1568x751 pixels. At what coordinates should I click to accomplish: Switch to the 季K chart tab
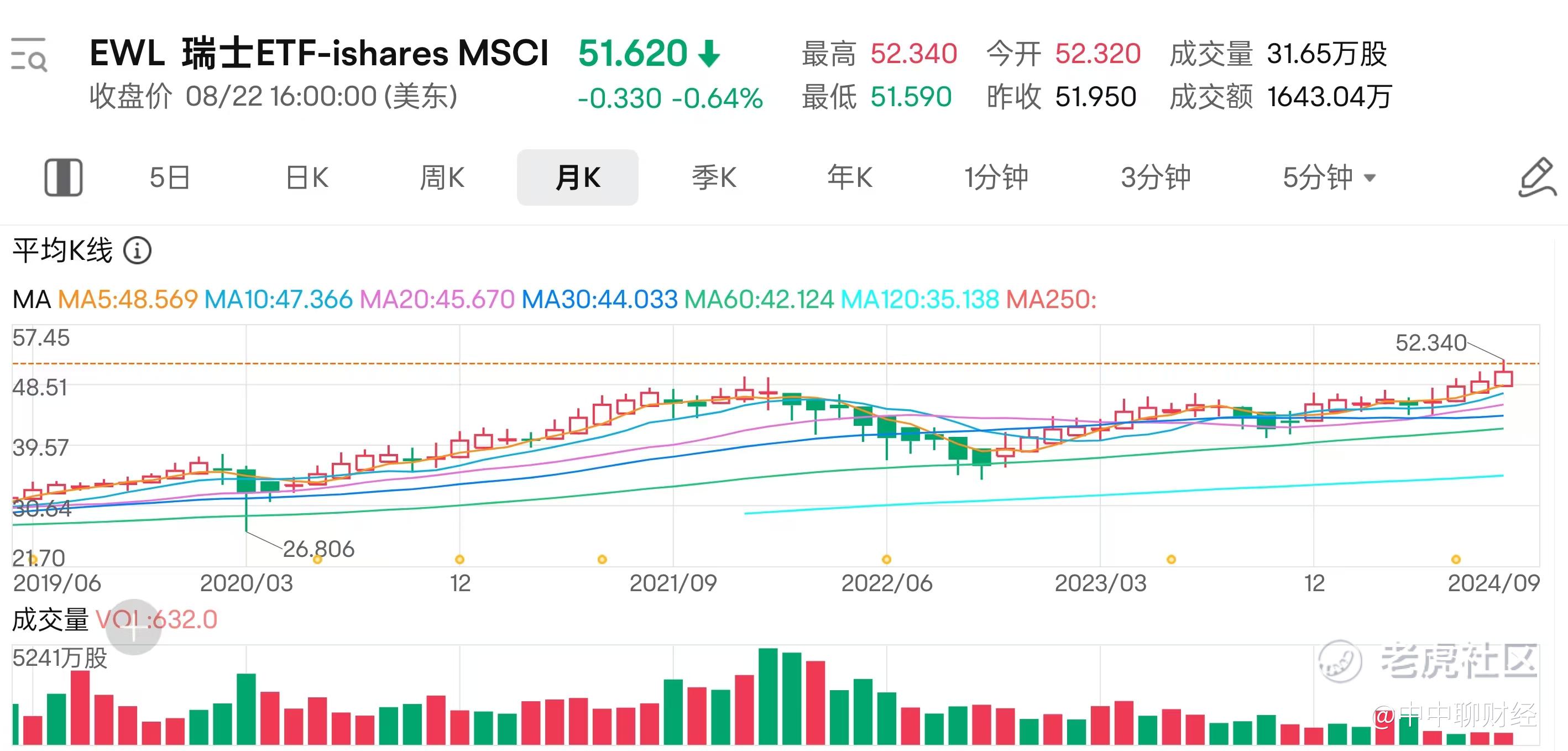[714, 178]
